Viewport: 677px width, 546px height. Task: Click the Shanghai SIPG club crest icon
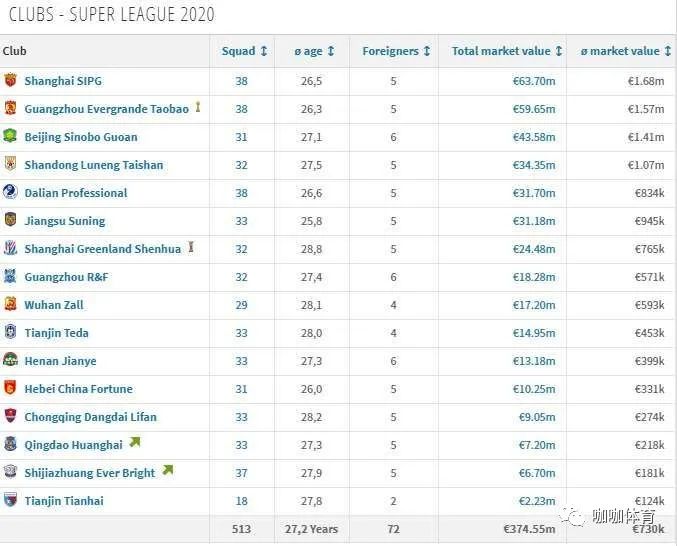(x=10, y=81)
